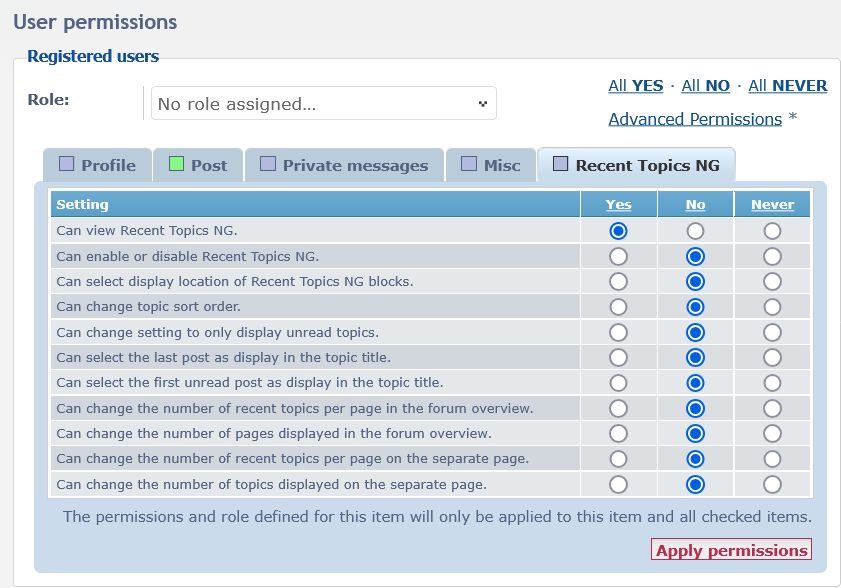Set 'Can select display location' to Yes
841x588 pixels.
coord(618,282)
